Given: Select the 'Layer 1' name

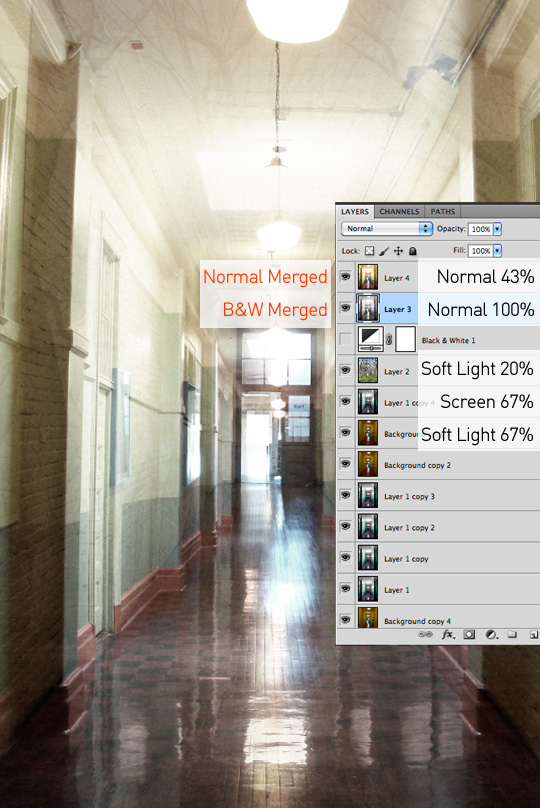Looking at the screenshot, I should coord(397,590).
